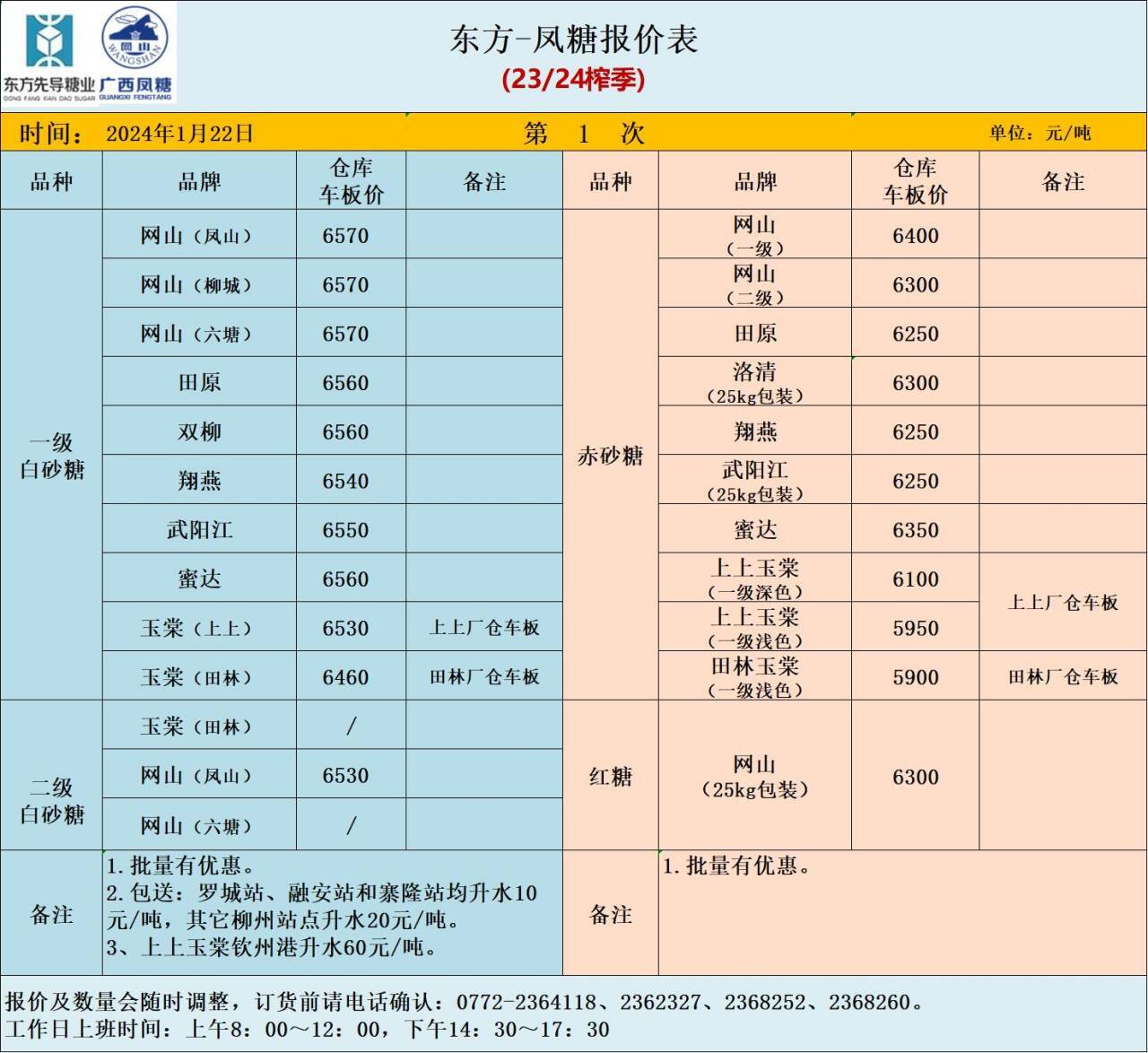Select the 红糖 category cell
Viewport: 1148px width, 1053px height.
(610, 777)
